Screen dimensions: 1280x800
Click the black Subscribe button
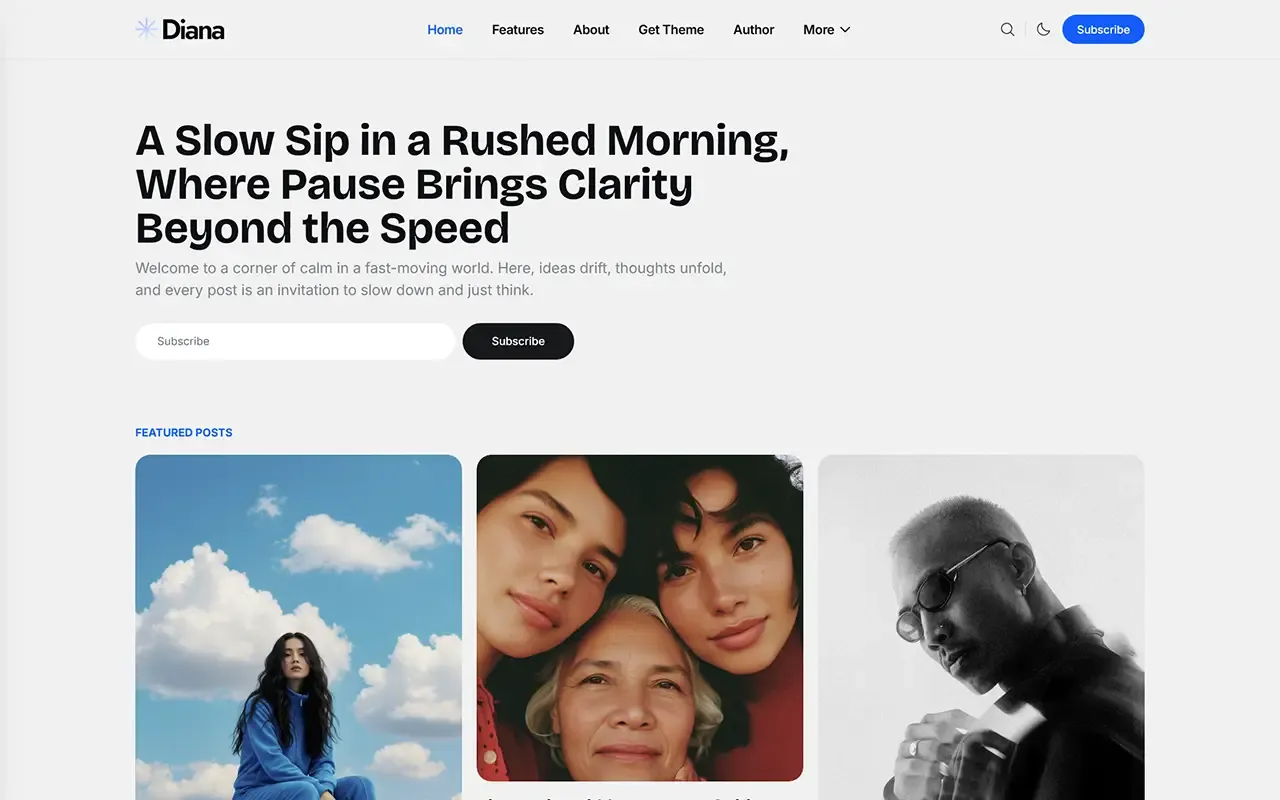tap(518, 341)
